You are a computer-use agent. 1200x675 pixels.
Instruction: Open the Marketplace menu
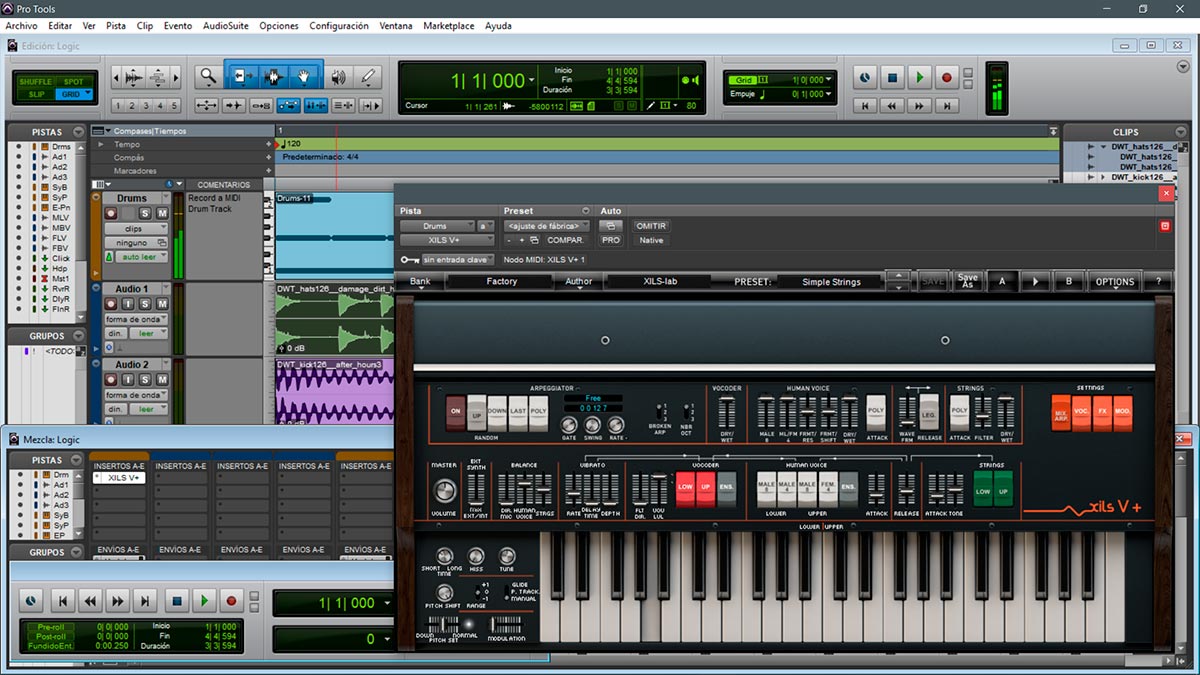point(449,26)
